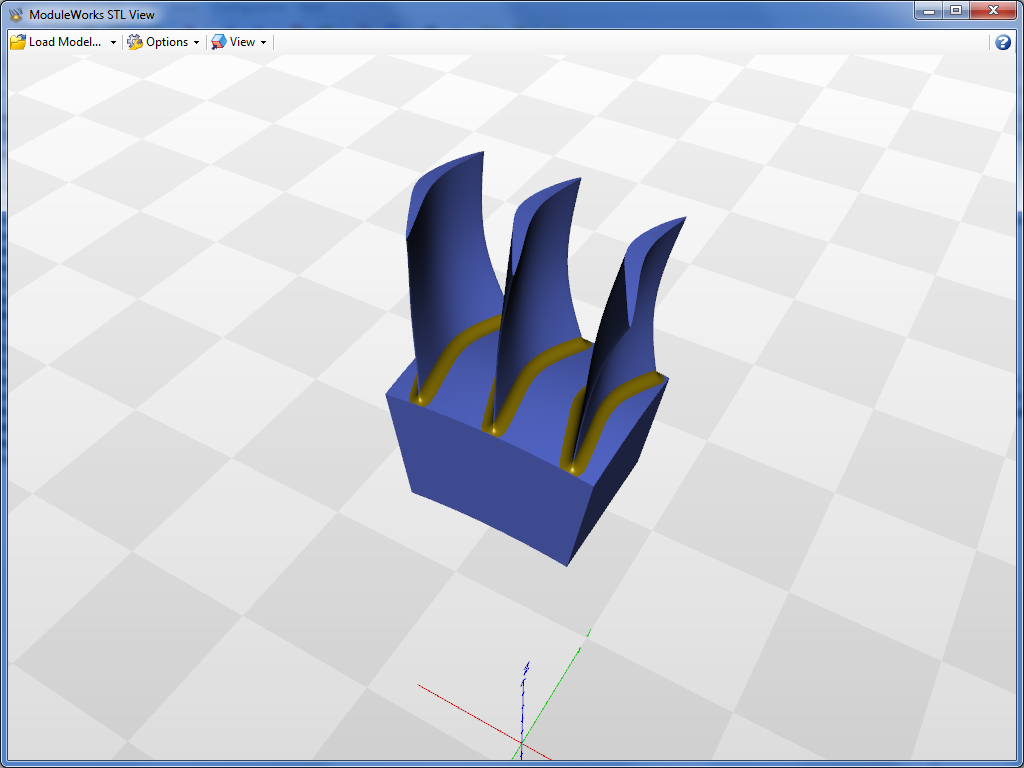1024x768 pixels.
Task: Click the Load Model... button label
Action: point(65,42)
